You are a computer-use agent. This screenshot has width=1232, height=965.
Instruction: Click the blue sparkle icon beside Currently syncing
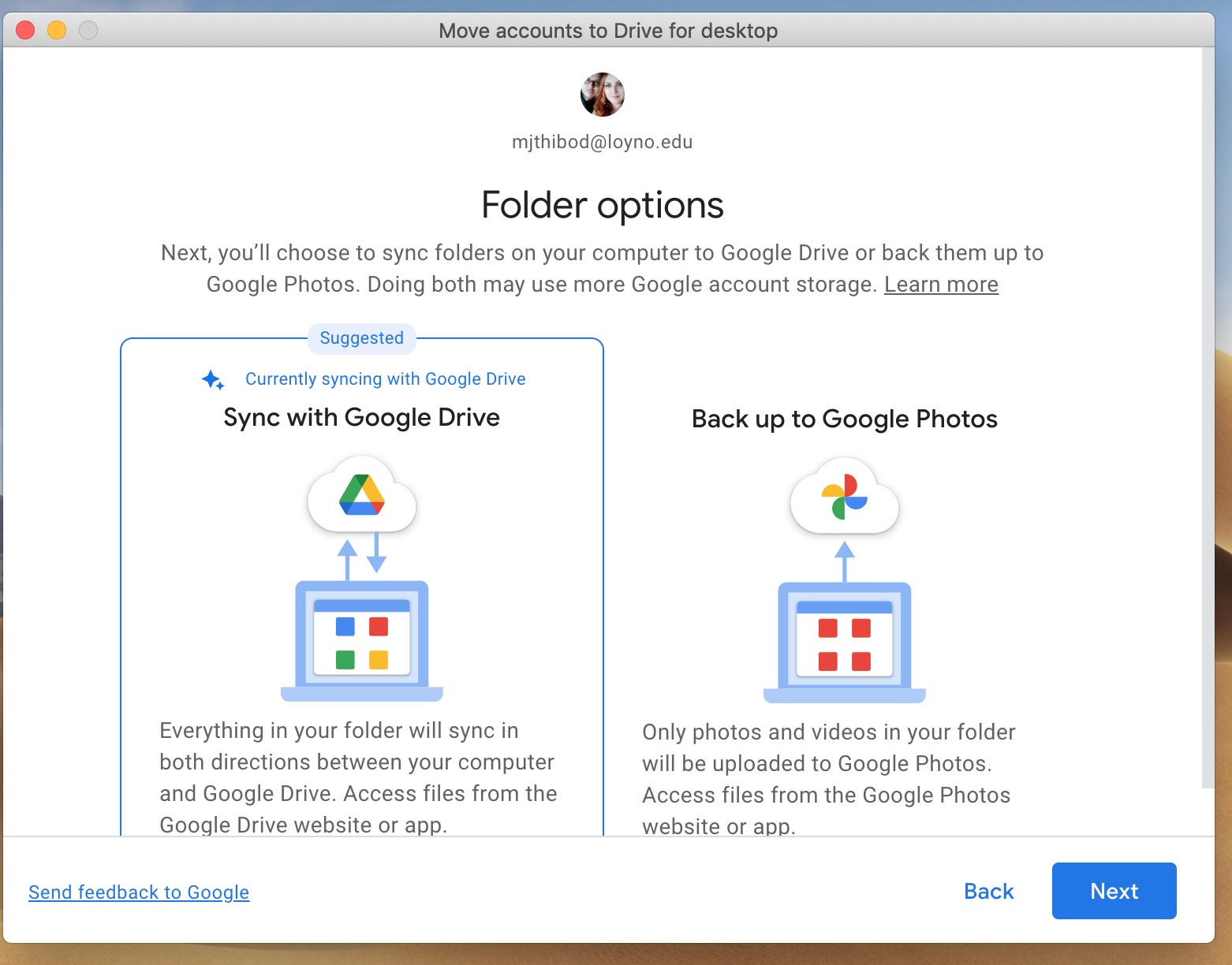(x=212, y=380)
